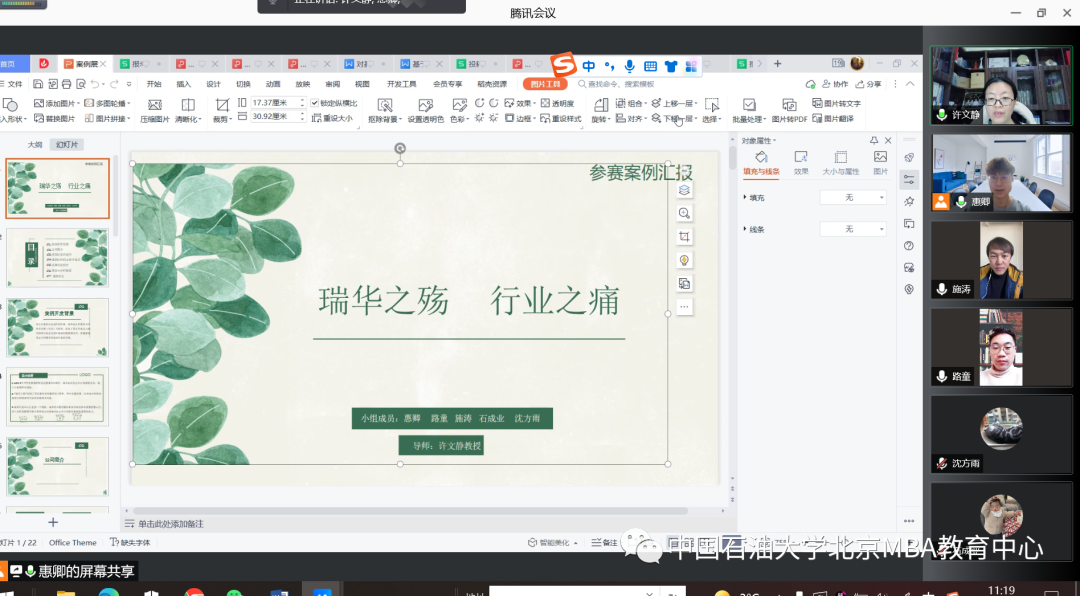Click the floating zoom magnifier icon beside slide

point(684,213)
